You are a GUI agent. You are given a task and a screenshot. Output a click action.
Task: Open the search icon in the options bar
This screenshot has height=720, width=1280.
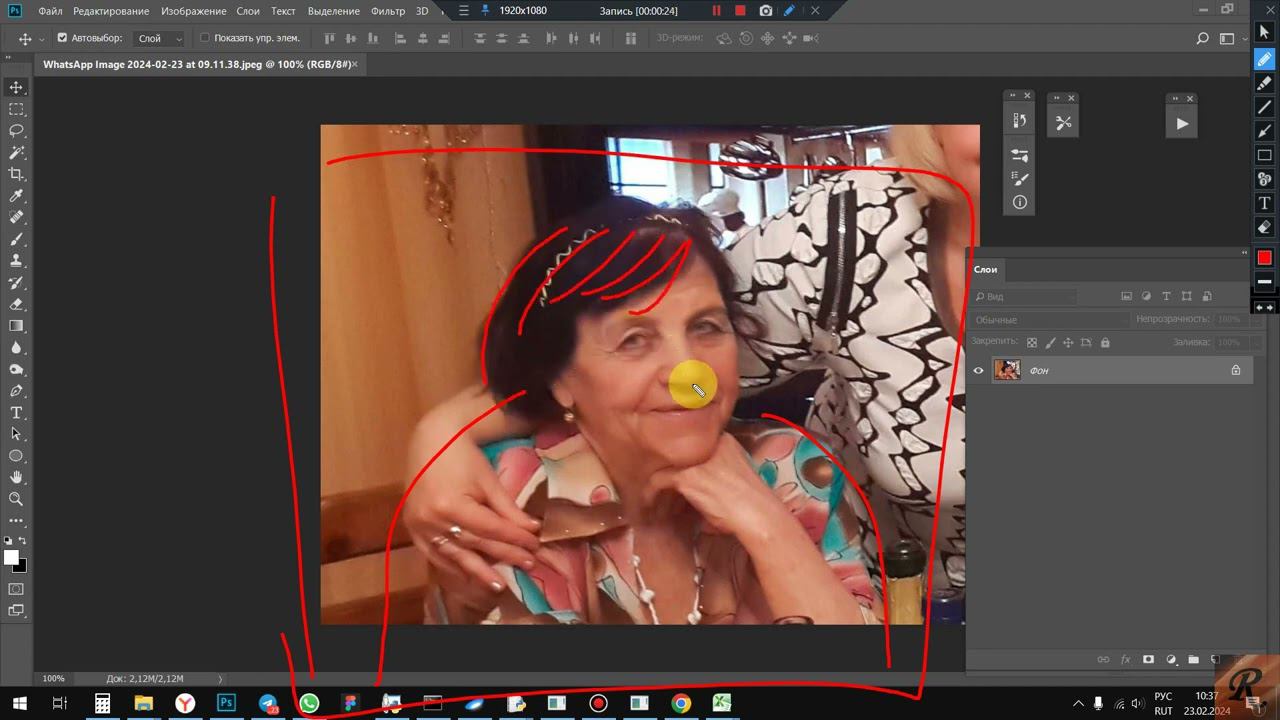coord(1203,38)
